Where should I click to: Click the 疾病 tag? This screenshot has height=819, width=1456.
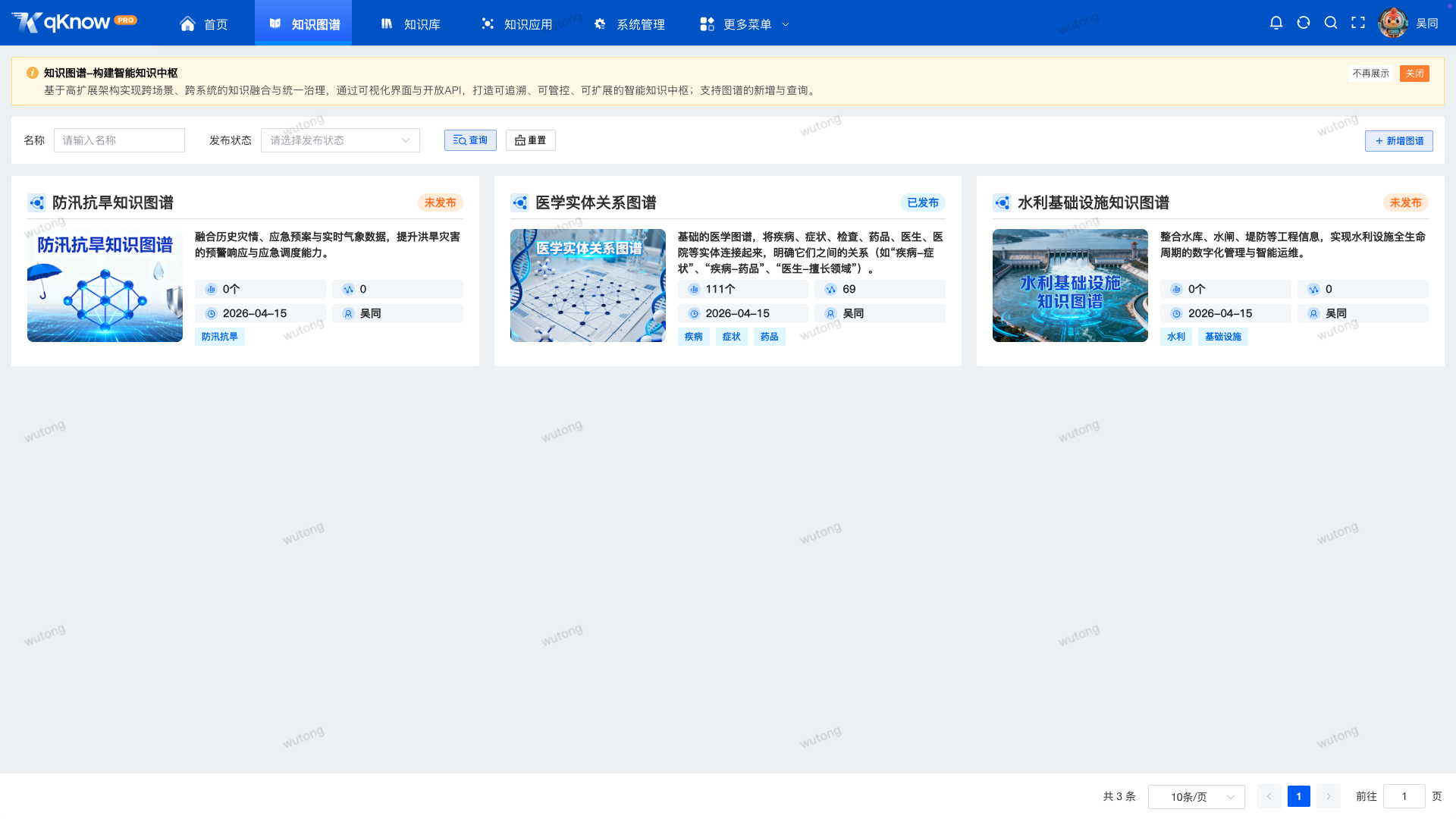(694, 337)
